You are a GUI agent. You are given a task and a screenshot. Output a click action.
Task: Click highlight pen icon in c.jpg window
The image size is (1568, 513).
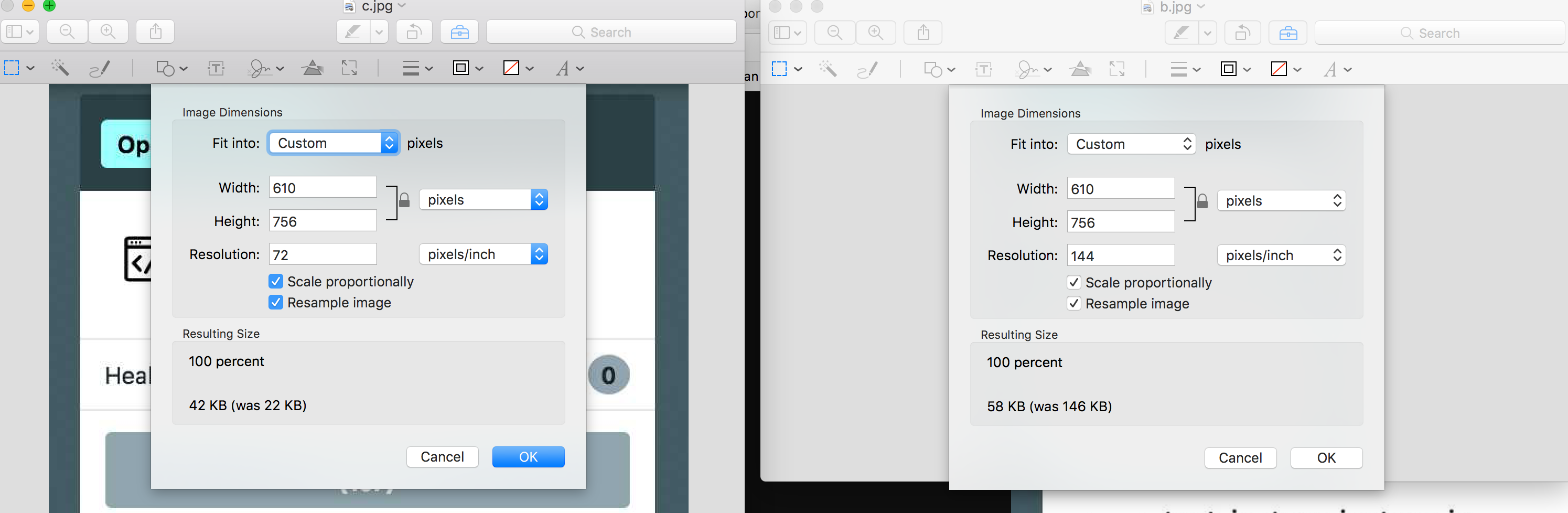click(353, 31)
